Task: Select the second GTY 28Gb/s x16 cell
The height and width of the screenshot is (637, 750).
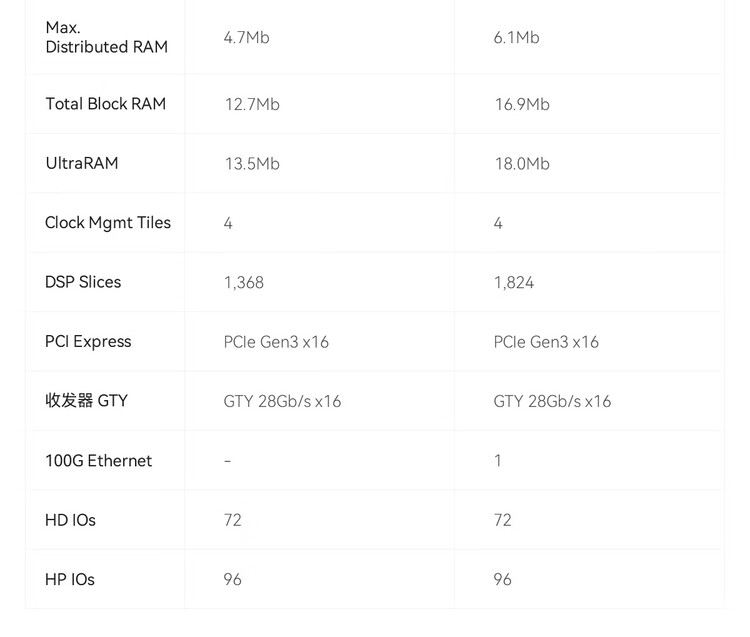Action: coord(552,401)
